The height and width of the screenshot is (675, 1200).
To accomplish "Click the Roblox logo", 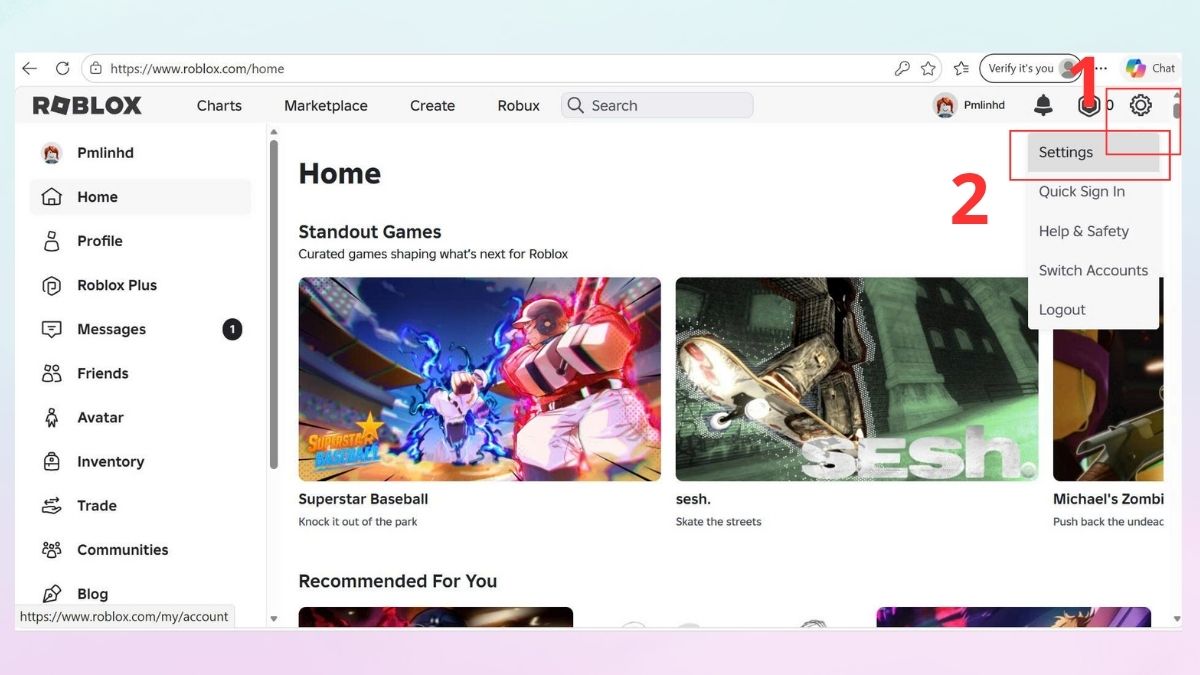I will 87,105.
